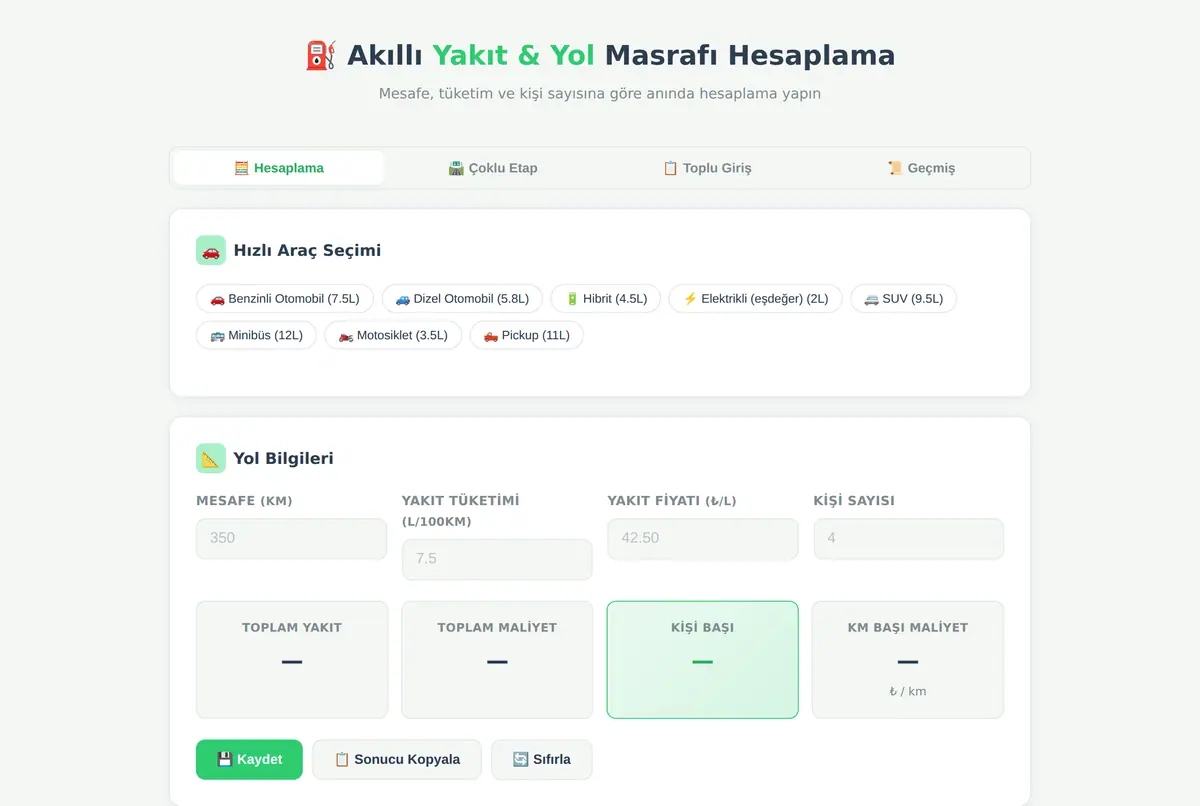Pick the Hibrit (4.5L) vehicle chip
The image size is (1200, 806).
[606, 299]
